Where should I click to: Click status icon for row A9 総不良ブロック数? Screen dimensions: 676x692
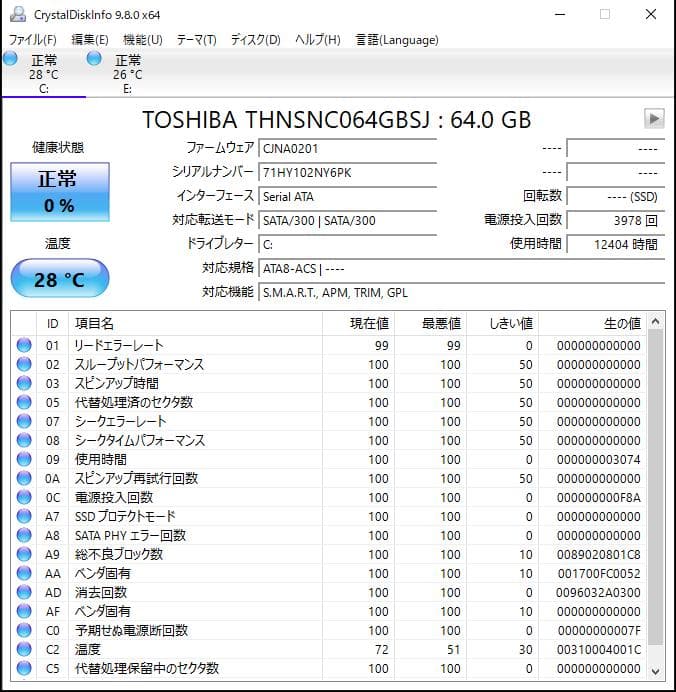point(24,554)
